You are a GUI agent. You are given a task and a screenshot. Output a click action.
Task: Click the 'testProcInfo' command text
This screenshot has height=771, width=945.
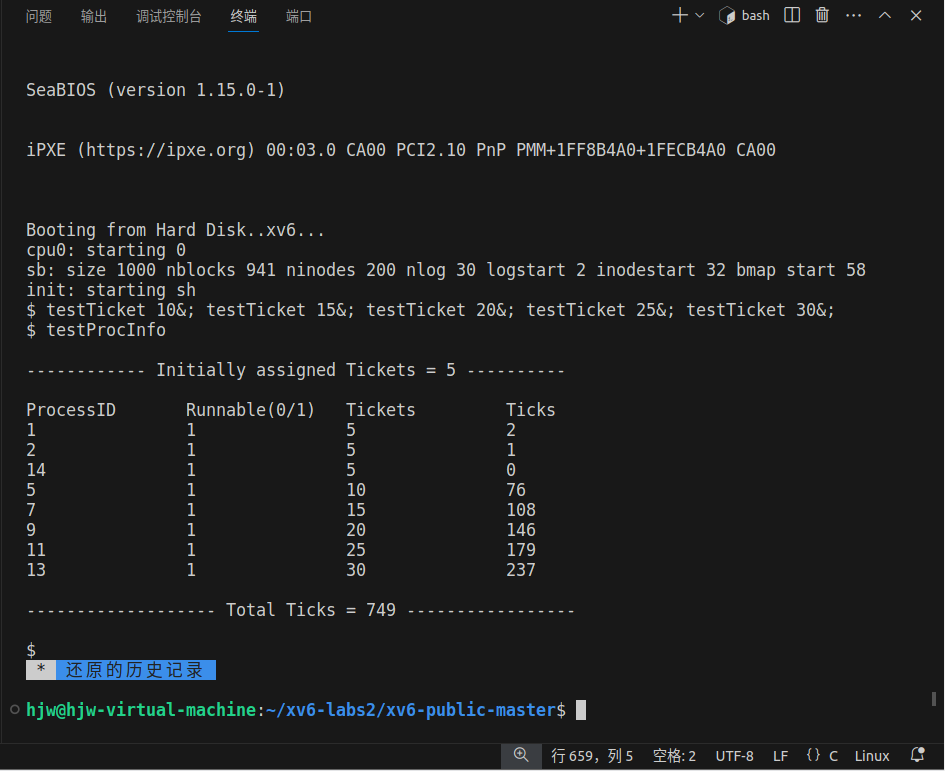pyautogui.click(x=106, y=330)
